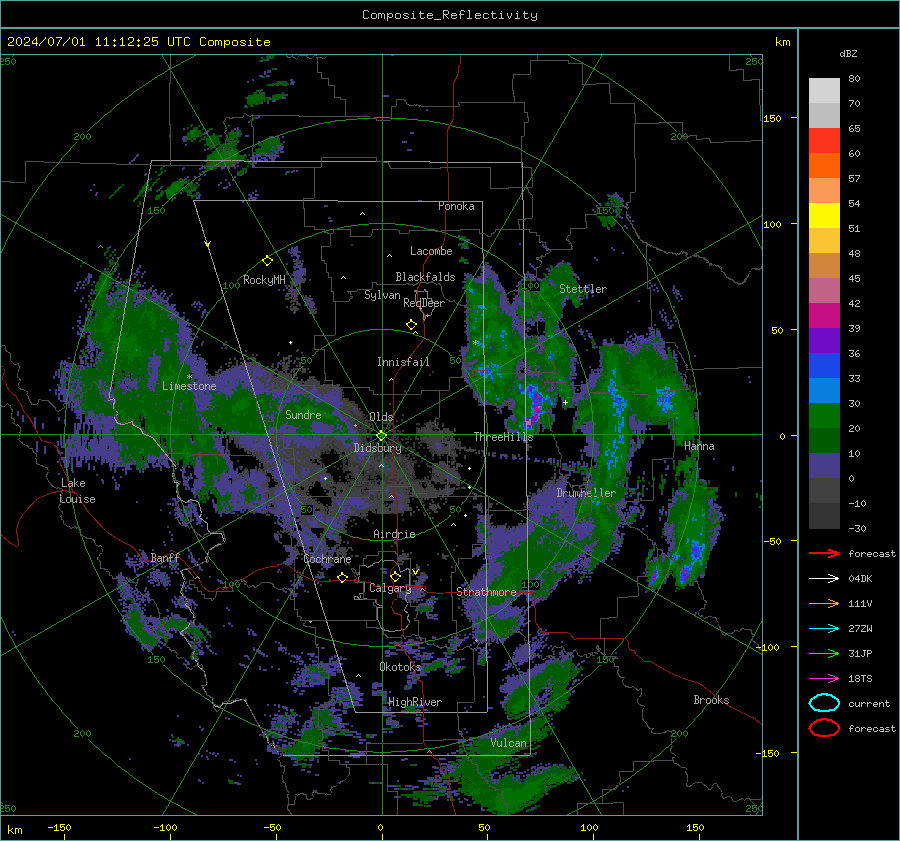900x841 pixels.
Task: Click the red forecast arrow in legend
Action: (824, 553)
